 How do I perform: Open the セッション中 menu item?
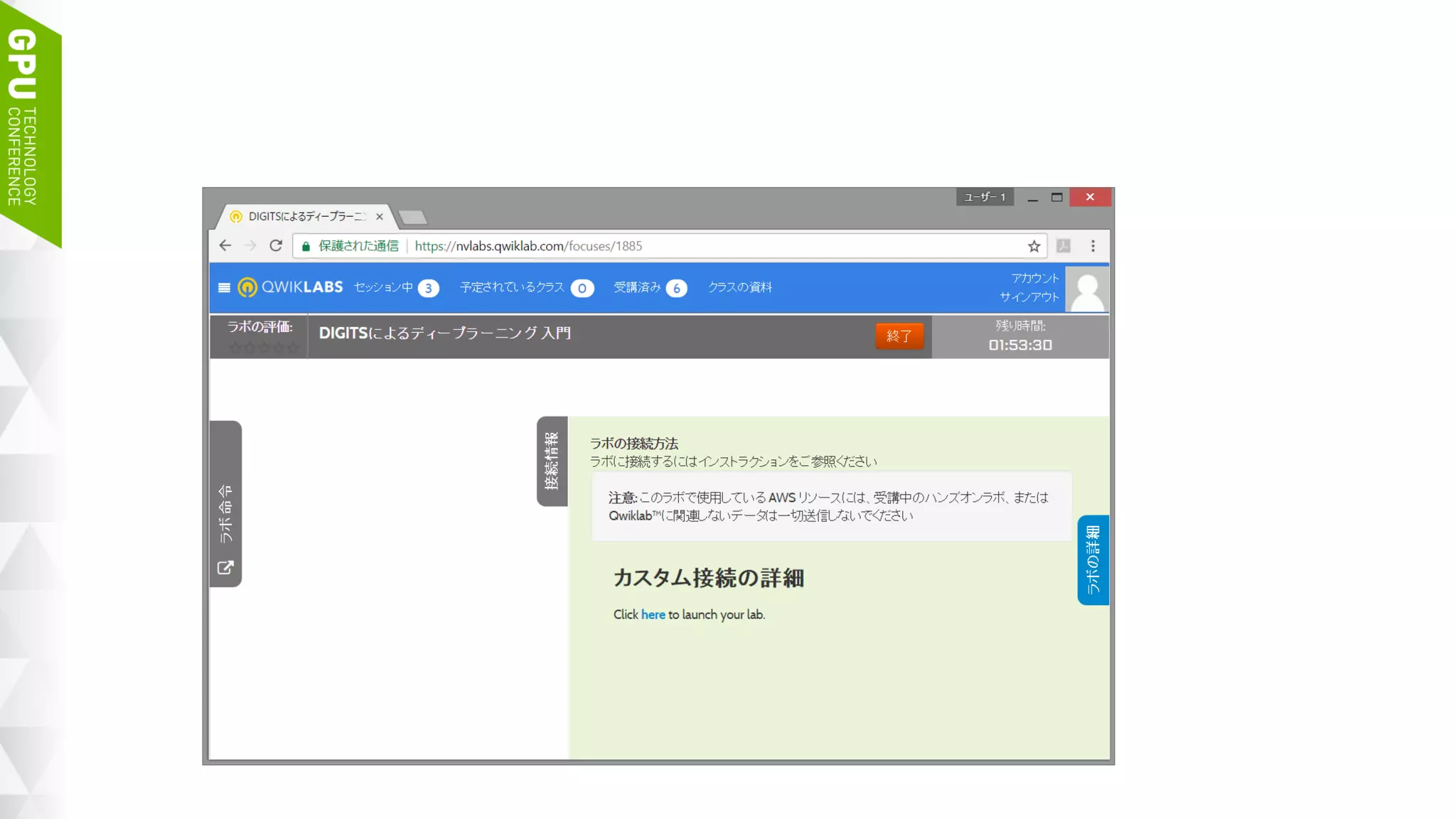[x=383, y=287]
